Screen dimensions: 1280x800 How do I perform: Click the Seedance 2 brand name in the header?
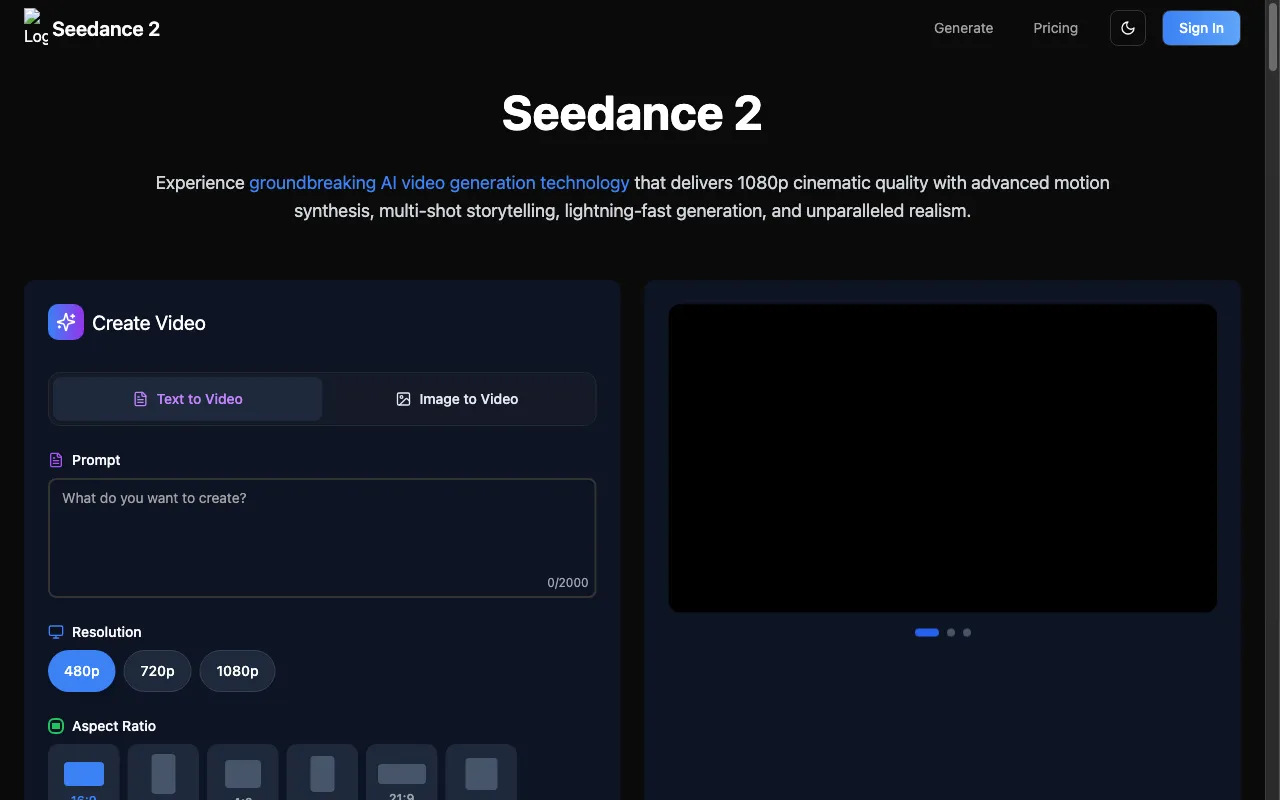[106, 29]
